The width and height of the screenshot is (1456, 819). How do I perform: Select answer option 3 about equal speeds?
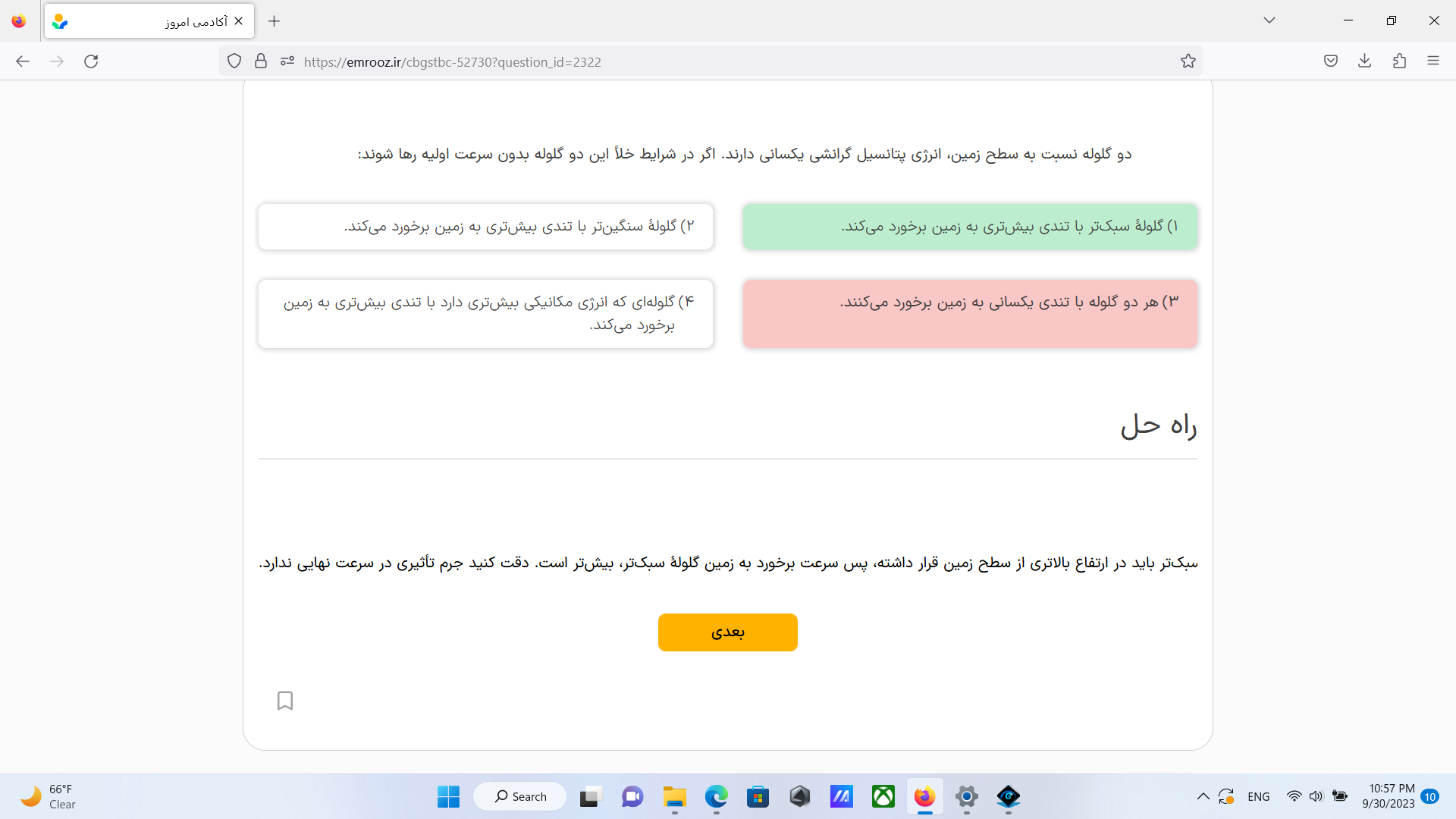(970, 314)
